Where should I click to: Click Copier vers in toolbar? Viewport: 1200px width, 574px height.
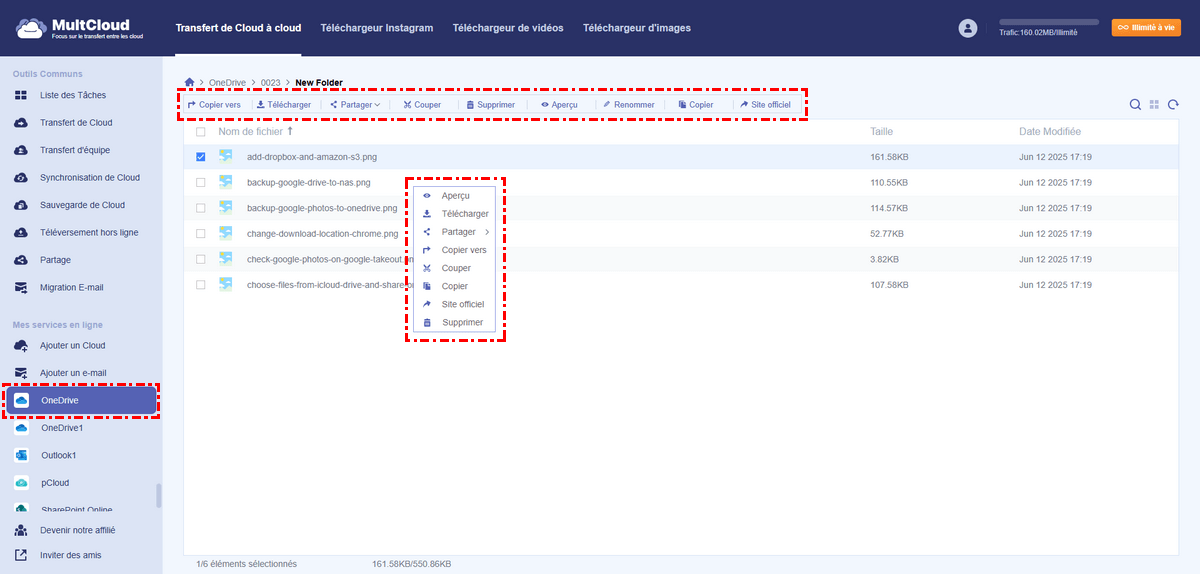pyautogui.click(x=214, y=104)
